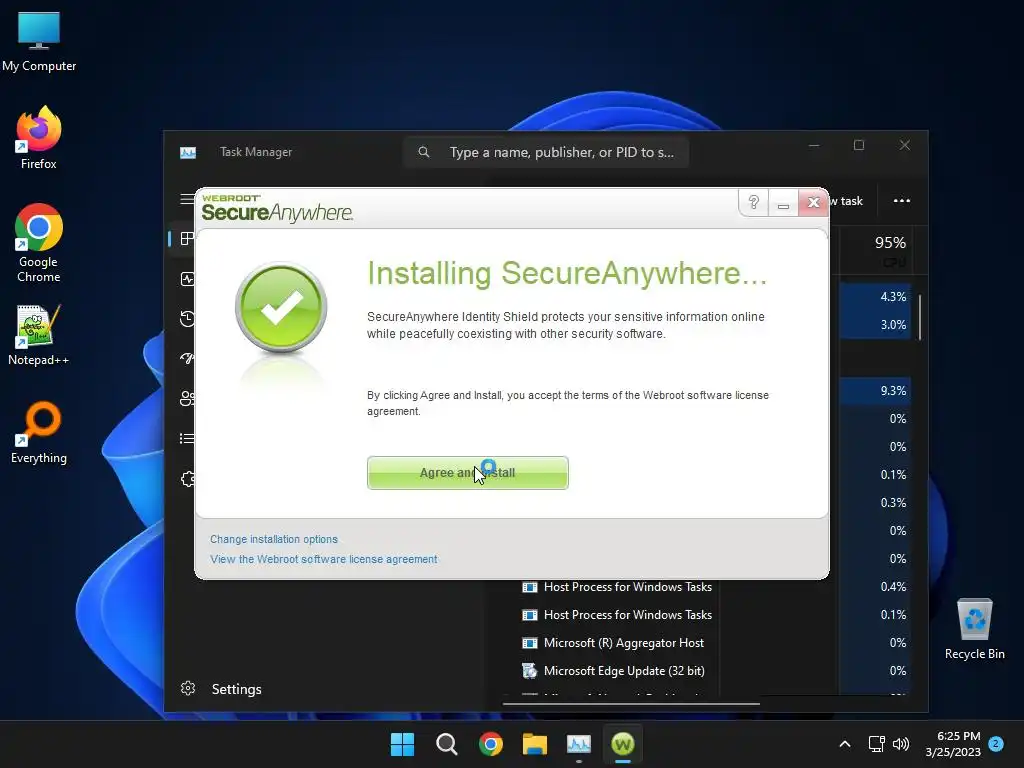The image size is (1024, 768).
Task: Launch Google Chrome desktop shortcut
Action: [39, 243]
